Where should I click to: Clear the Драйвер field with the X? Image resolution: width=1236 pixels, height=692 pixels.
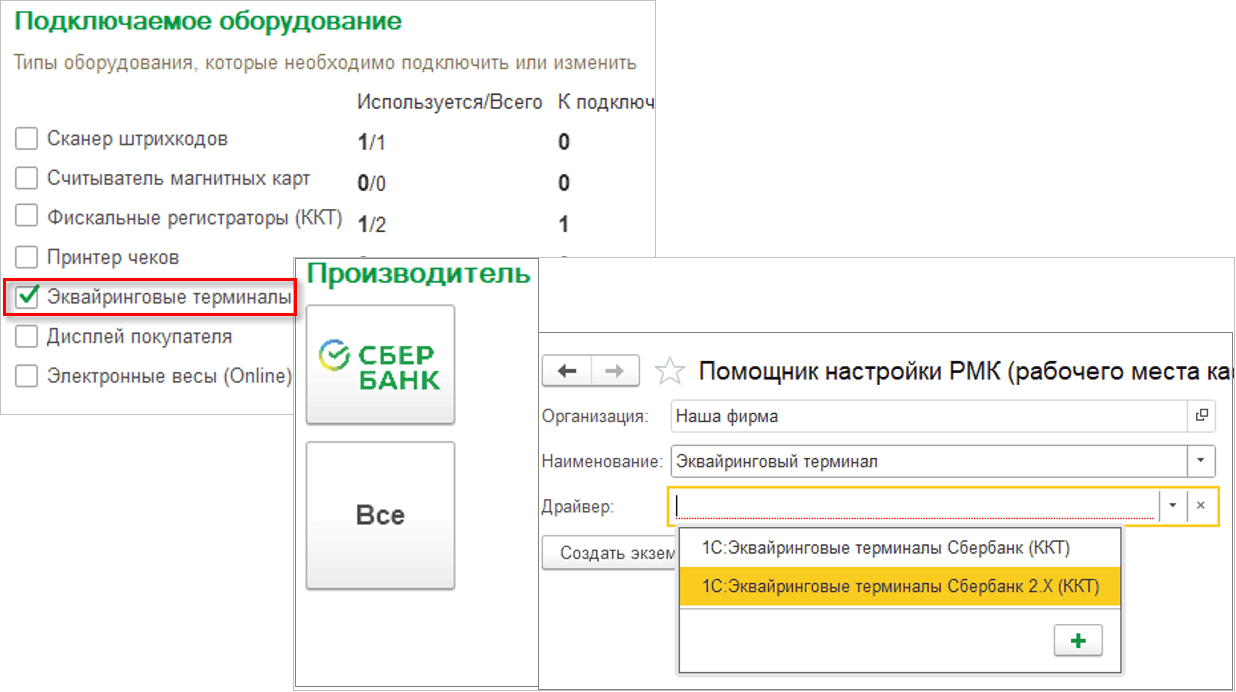click(1201, 506)
